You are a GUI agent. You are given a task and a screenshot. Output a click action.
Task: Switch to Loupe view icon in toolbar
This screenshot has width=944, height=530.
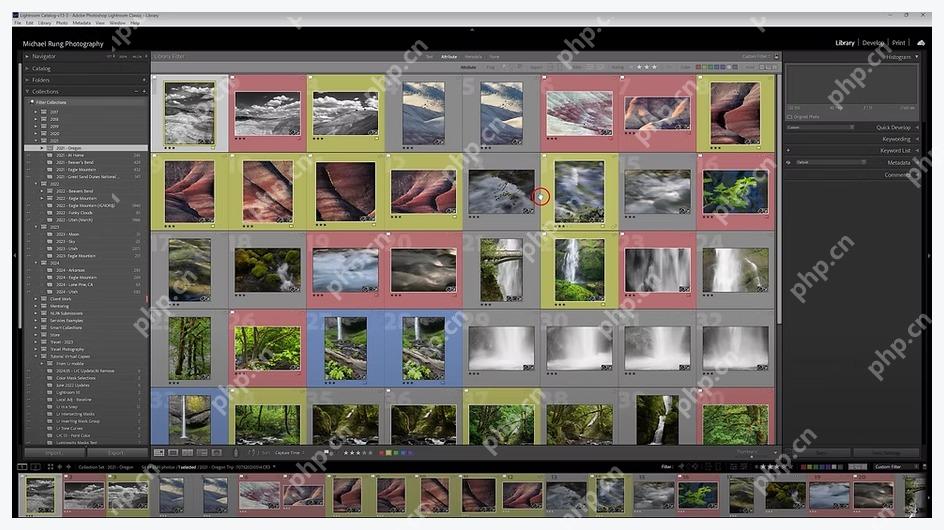[173, 452]
